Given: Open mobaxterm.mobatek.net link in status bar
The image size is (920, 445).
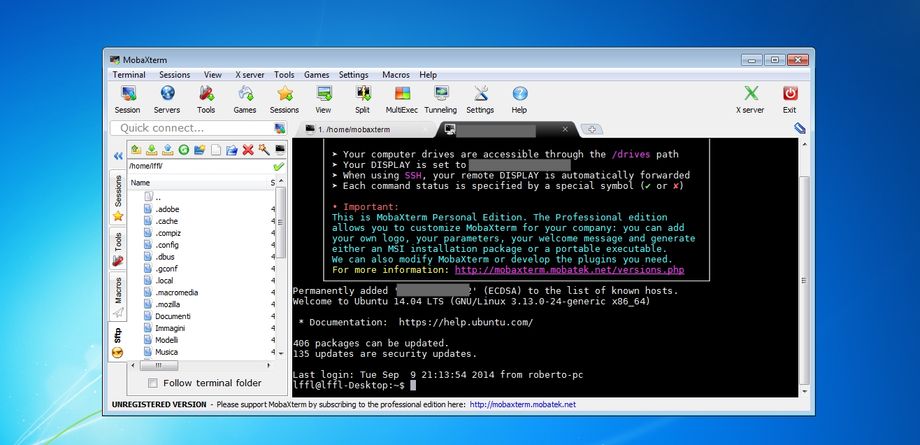Looking at the screenshot, I should pyautogui.click(x=523, y=404).
